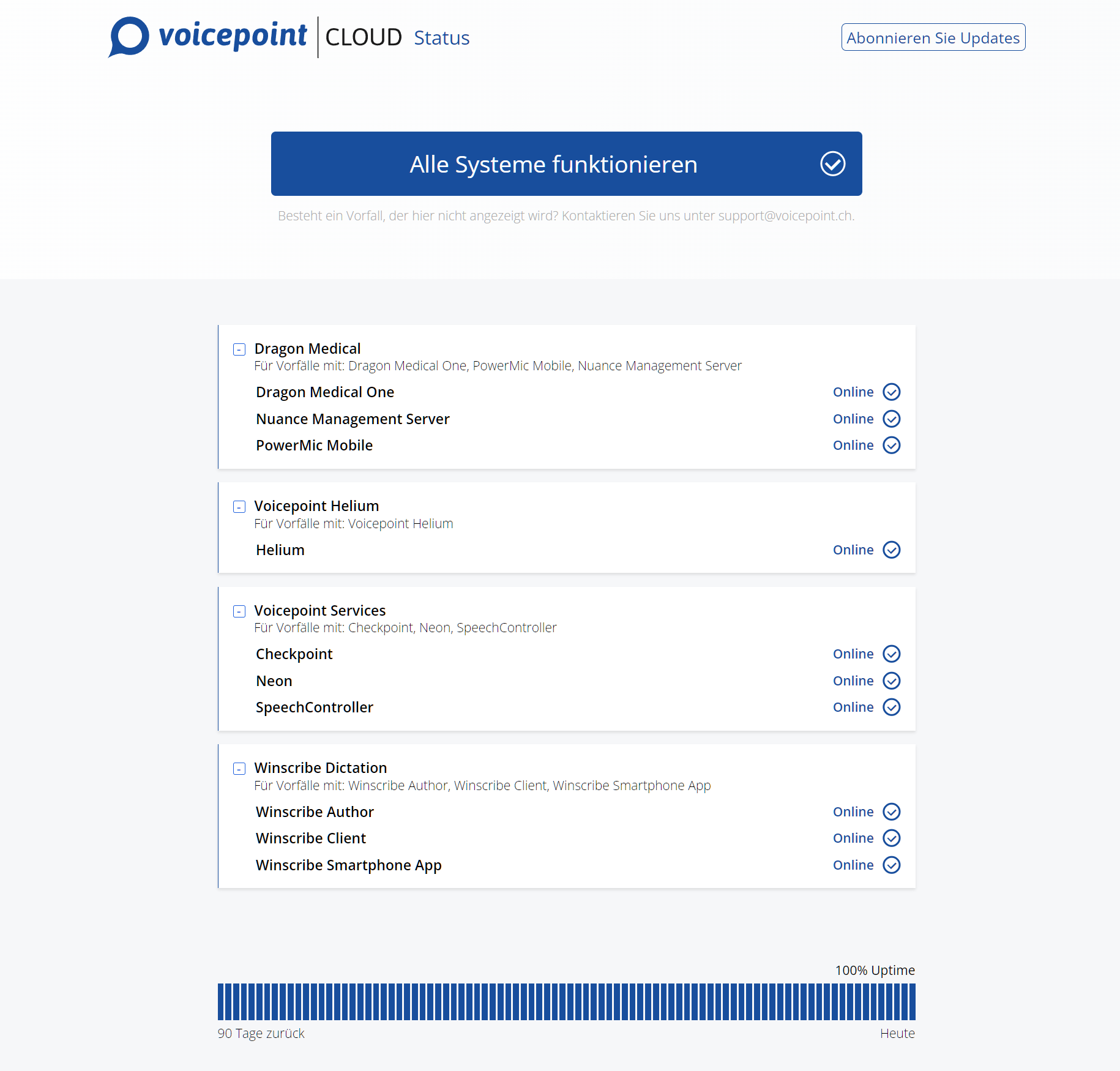Click the voicepoint speech bubble logo
This screenshot has width=1120, height=1071.
(129, 37)
